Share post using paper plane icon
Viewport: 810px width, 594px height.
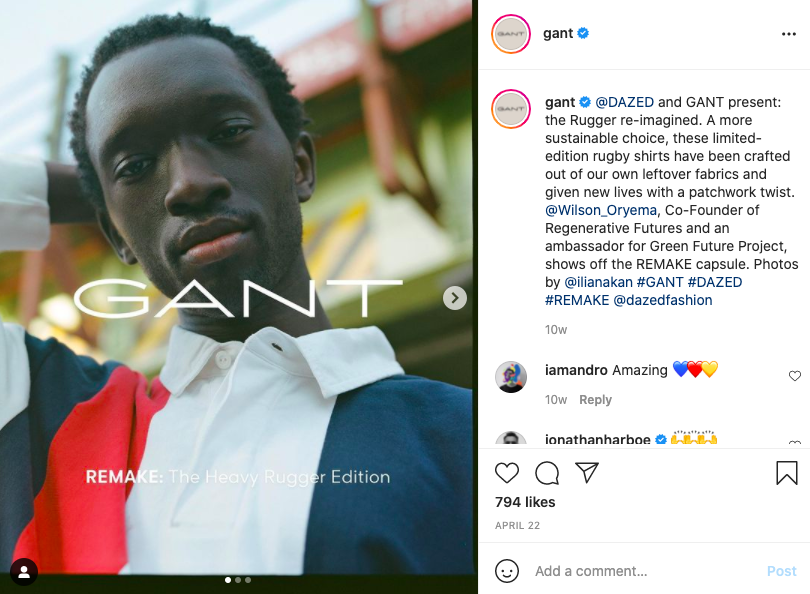point(586,473)
